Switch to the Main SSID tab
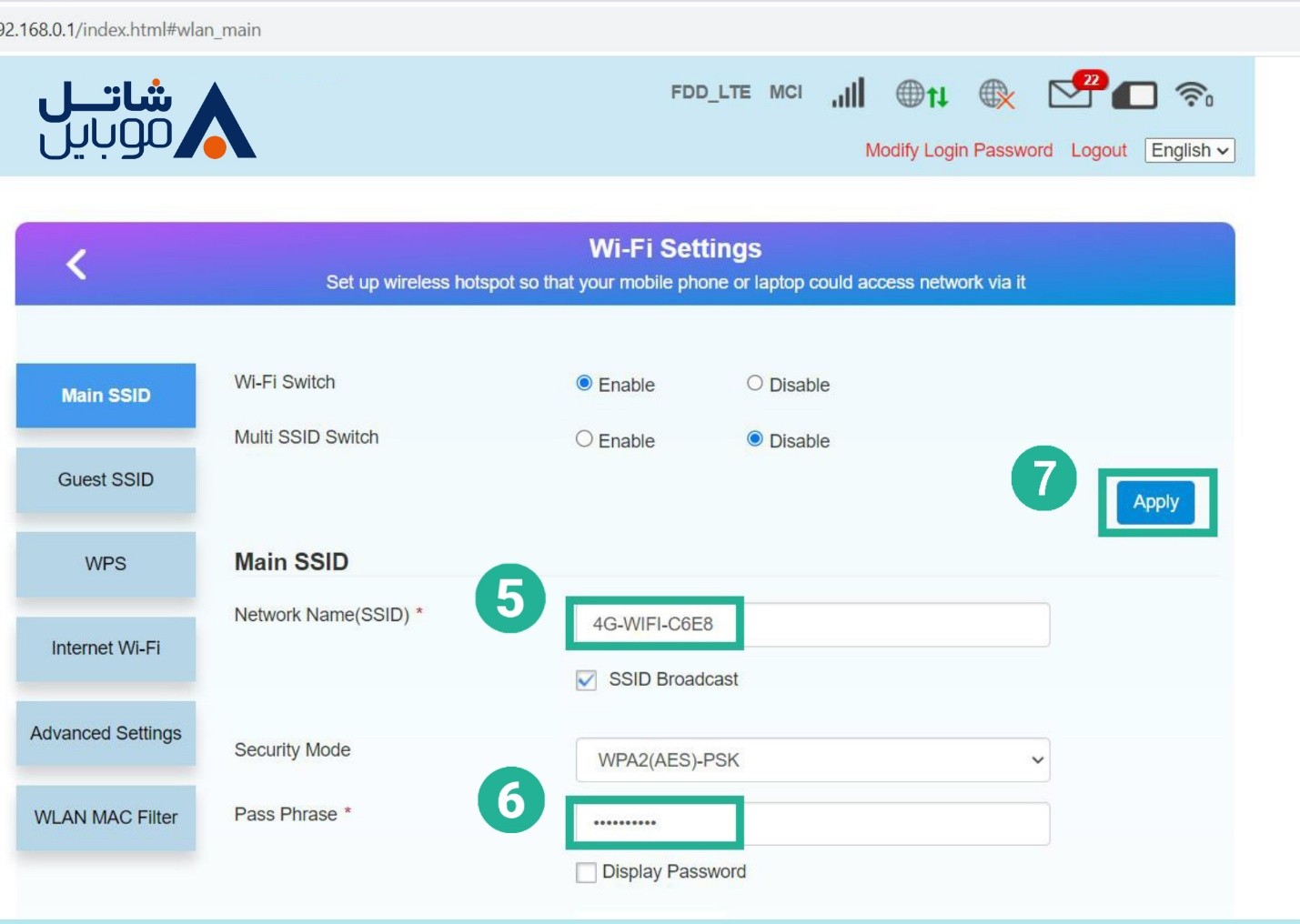 pyautogui.click(x=106, y=396)
